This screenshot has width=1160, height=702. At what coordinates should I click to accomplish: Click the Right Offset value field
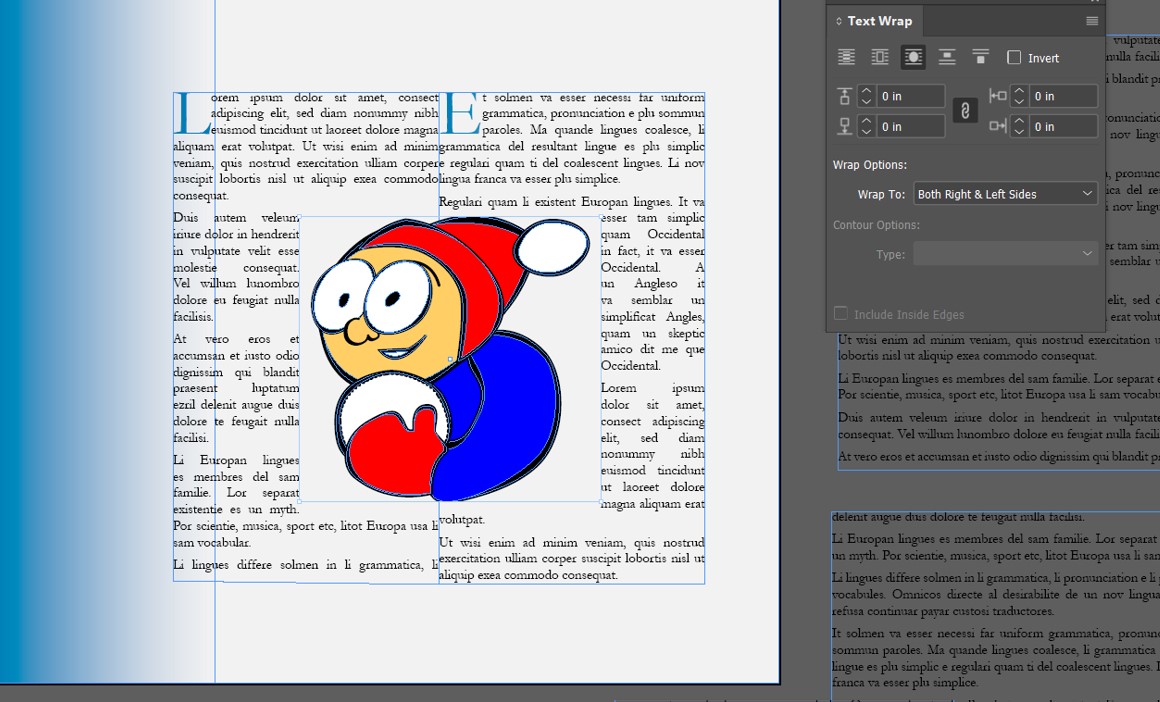(1064, 126)
